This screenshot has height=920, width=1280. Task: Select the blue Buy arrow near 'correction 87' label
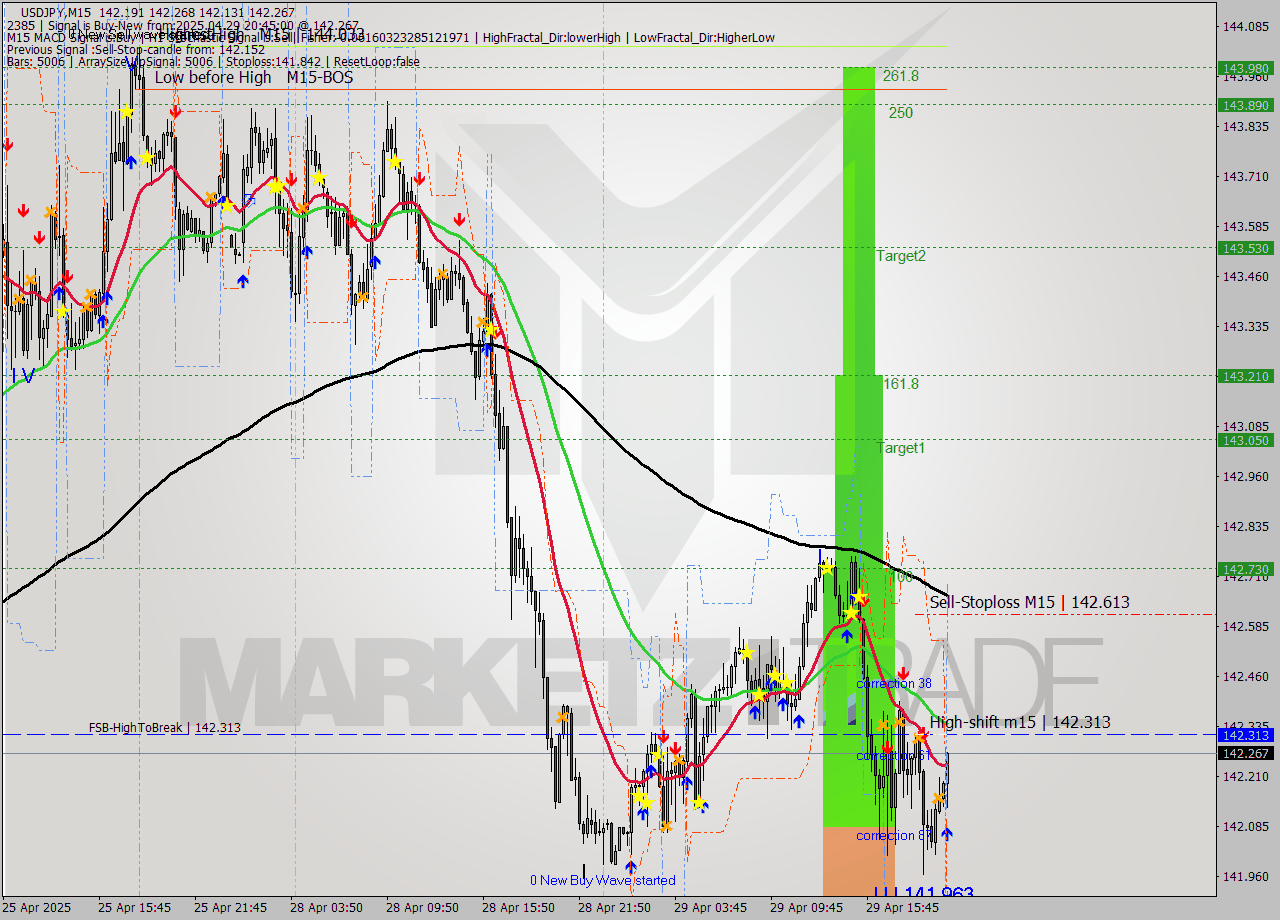(x=947, y=833)
